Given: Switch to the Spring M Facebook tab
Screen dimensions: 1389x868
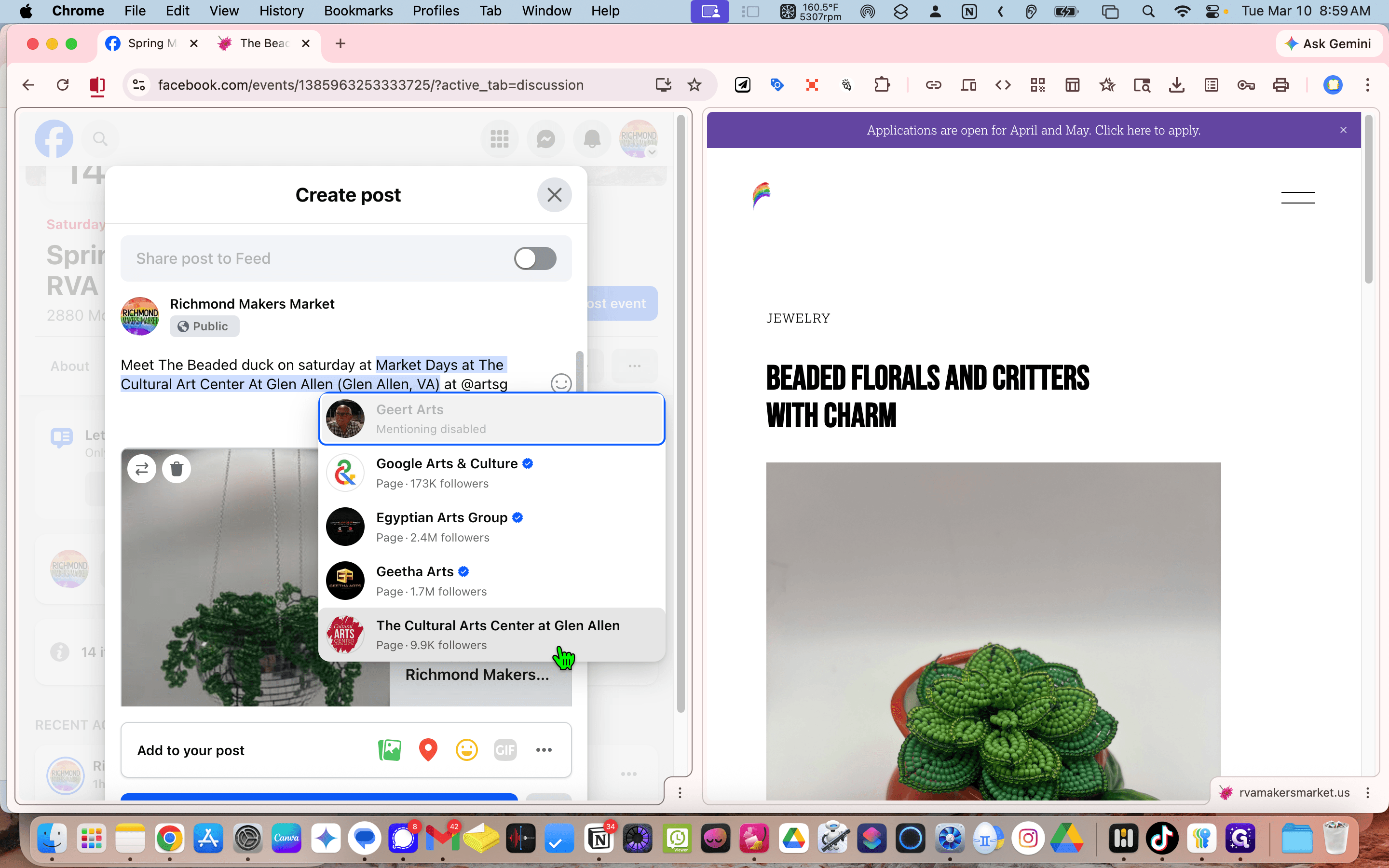Looking at the screenshot, I should click(x=151, y=43).
